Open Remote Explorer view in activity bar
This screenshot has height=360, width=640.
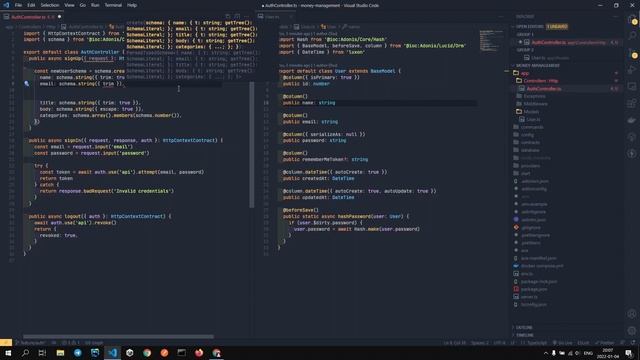point(632,87)
